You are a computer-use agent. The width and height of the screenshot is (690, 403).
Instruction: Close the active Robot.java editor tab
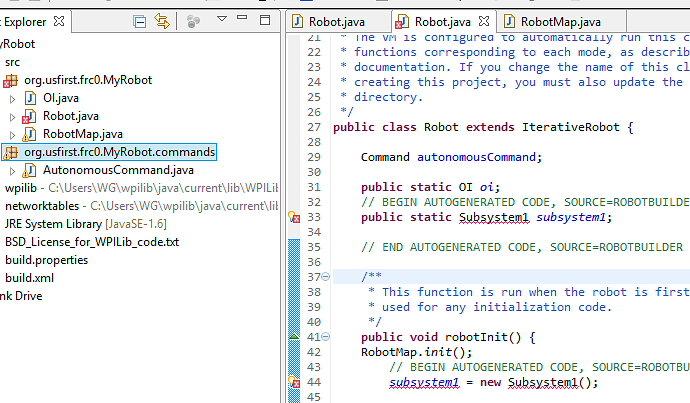point(484,21)
